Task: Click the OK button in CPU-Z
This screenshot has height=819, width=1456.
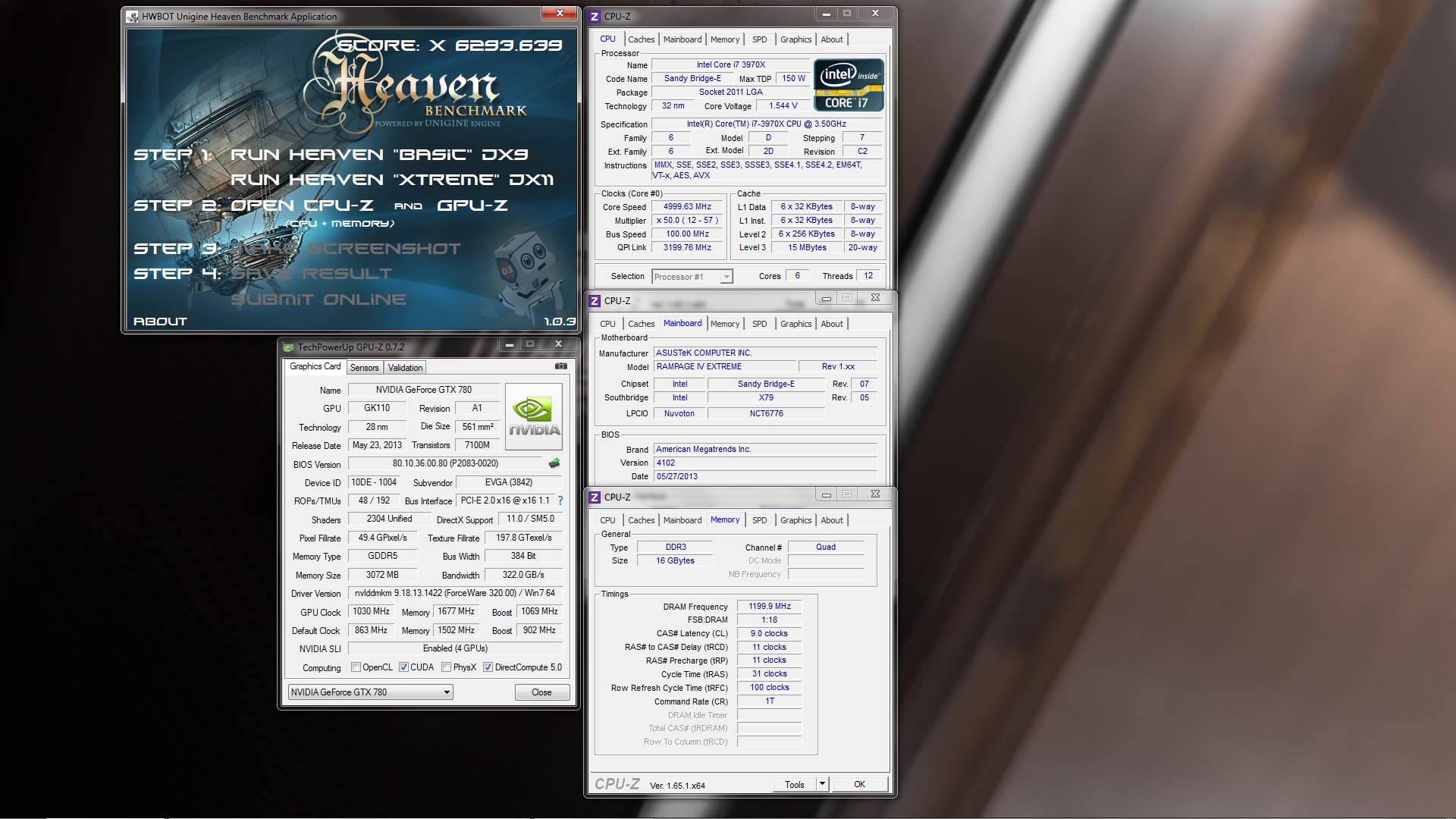Action: click(x=859, y=784)
